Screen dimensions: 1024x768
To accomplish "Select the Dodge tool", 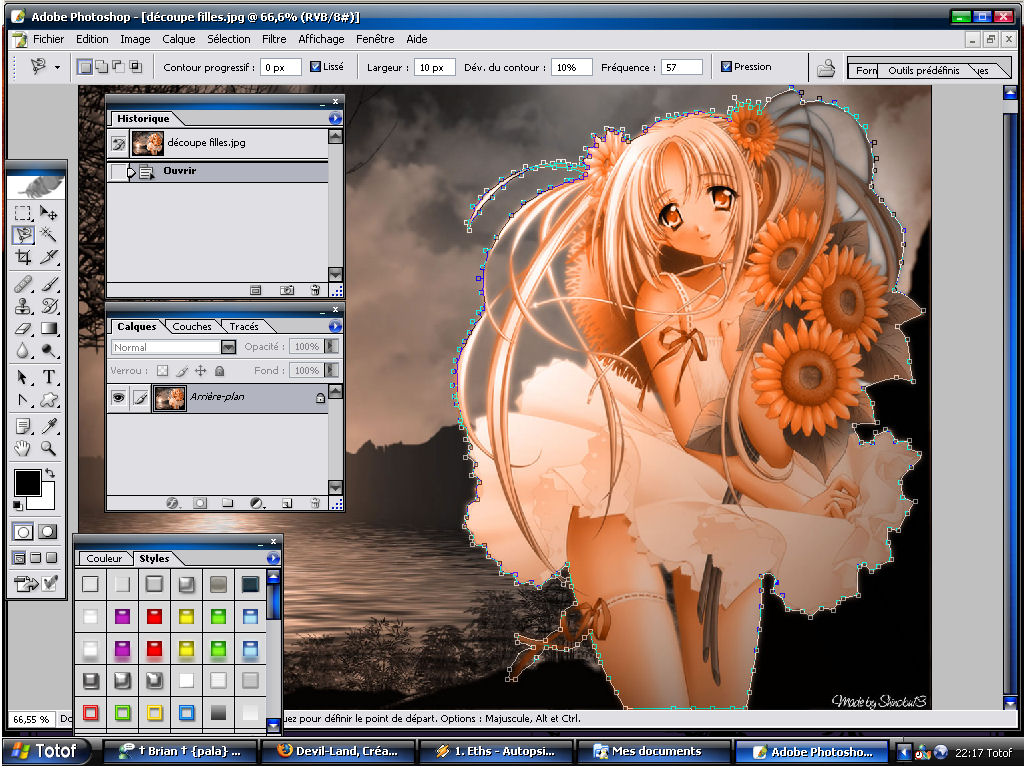I will 48,350.
